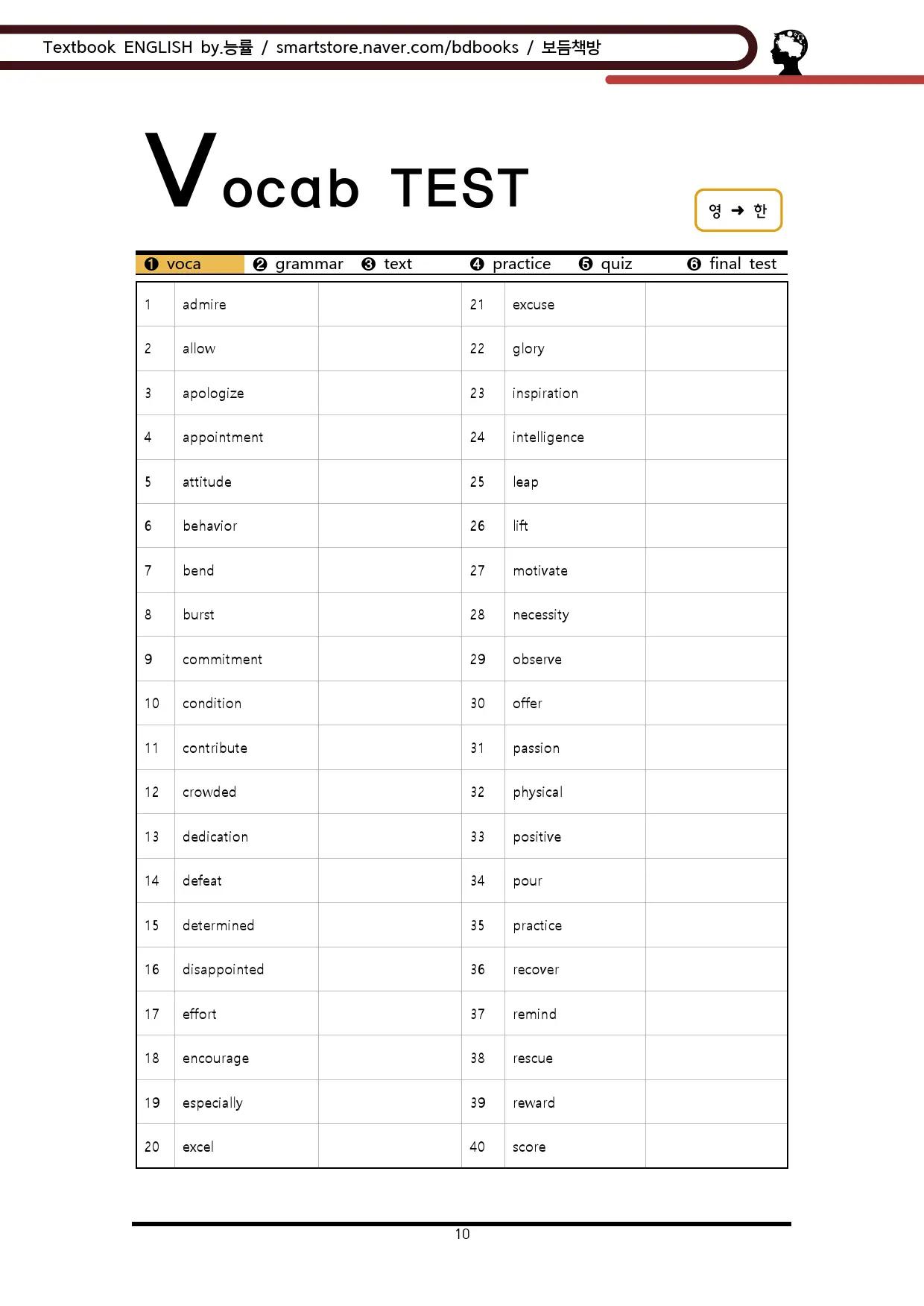The width and height of the screenshot is (924, 1306).
Task: Click the circled number 1 icon
Action: click(x=152, y=264)
